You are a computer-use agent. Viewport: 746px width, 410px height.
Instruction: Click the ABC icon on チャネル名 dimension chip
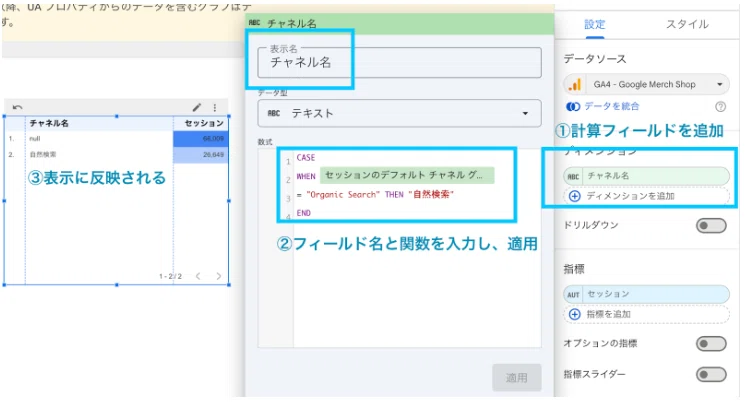click(x=573, y=176)
